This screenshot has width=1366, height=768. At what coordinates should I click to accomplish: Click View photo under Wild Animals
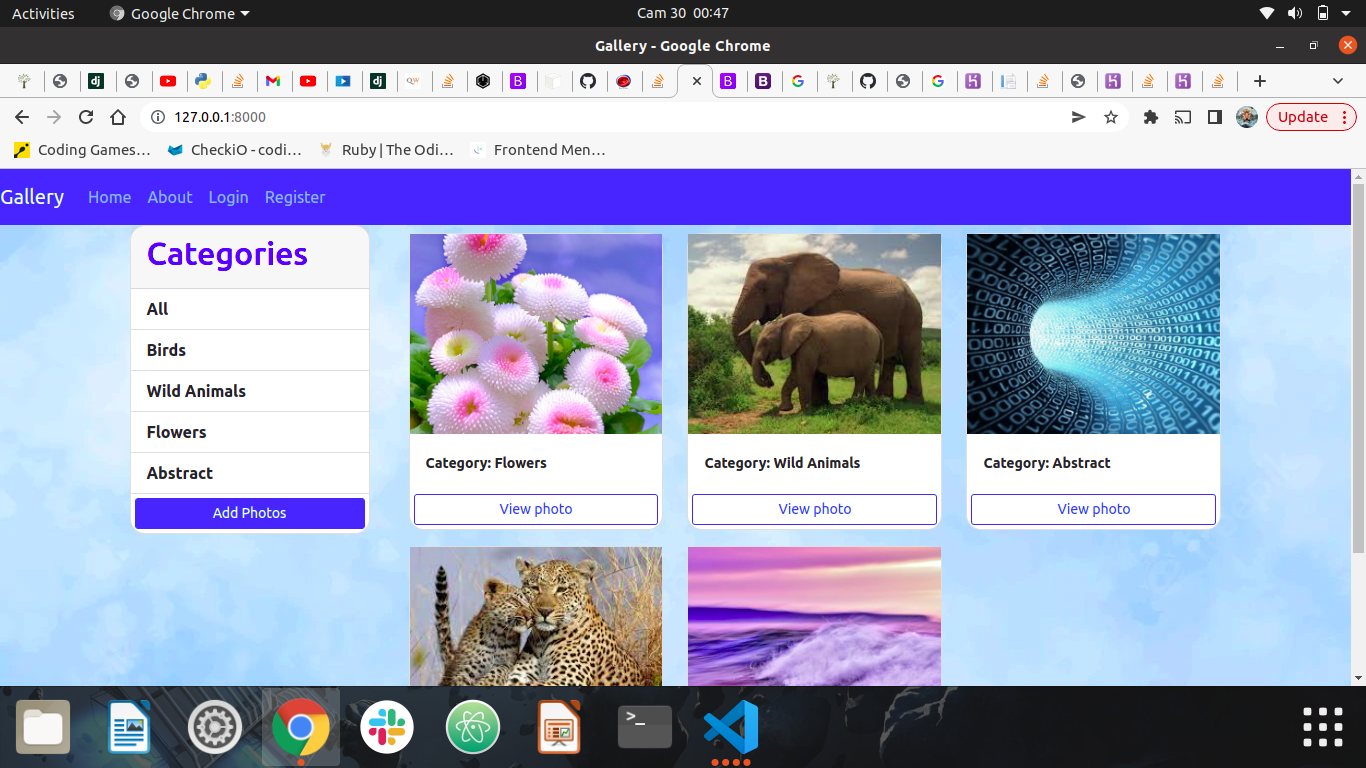pos(814,509)
